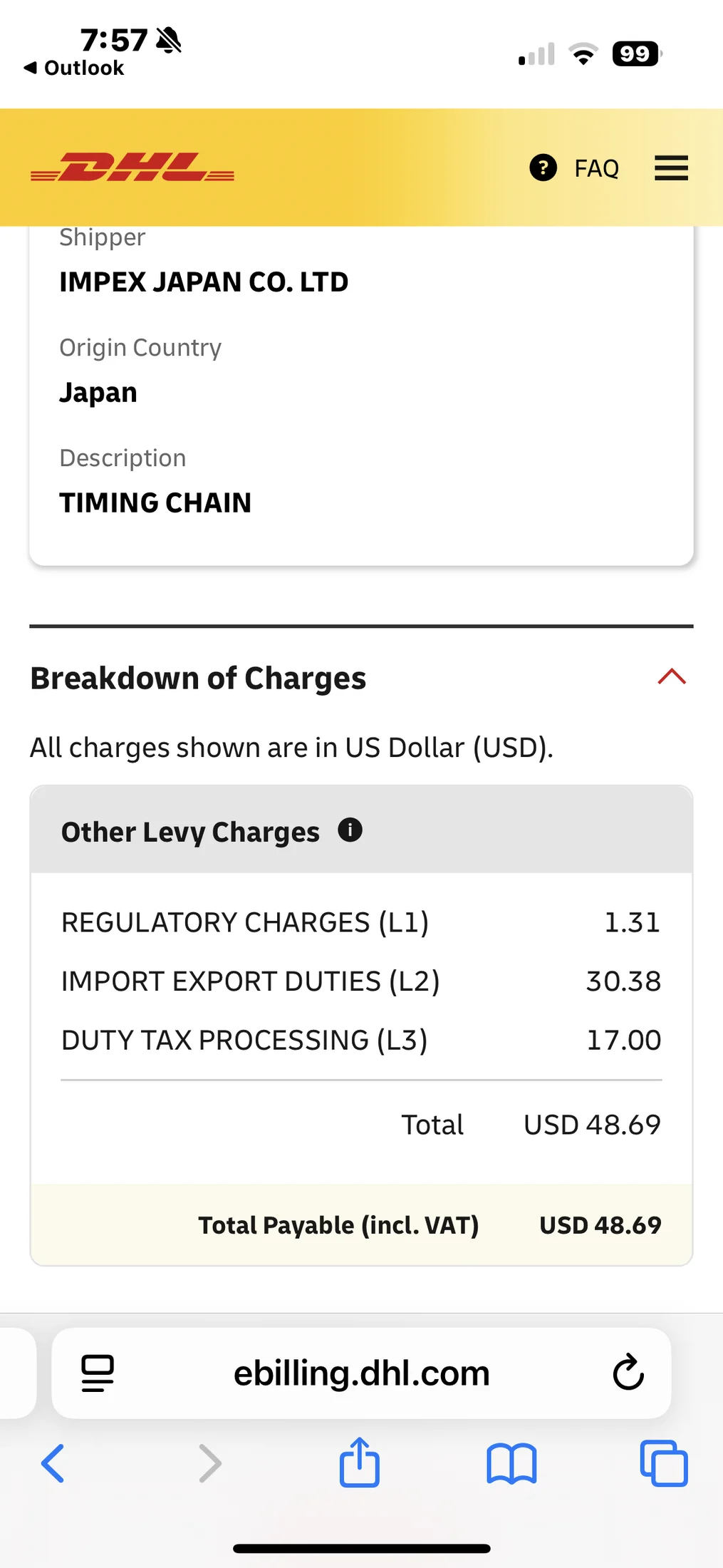Show all Safari tabs
Image resolution: width=723 pixels, height=1568 pixels.
[663, 1464]
